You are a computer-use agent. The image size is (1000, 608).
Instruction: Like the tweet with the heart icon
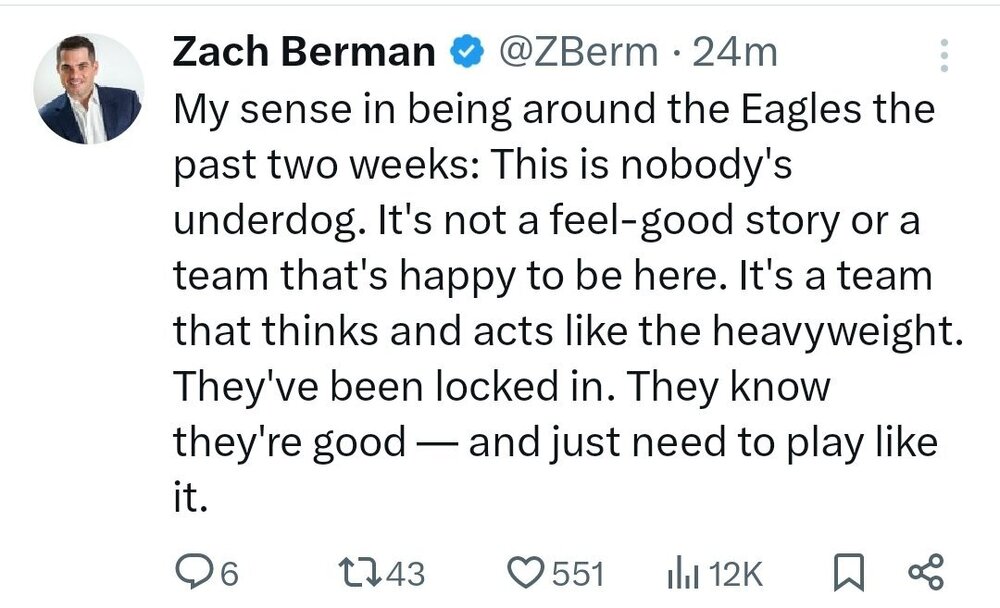coord(524,573)
